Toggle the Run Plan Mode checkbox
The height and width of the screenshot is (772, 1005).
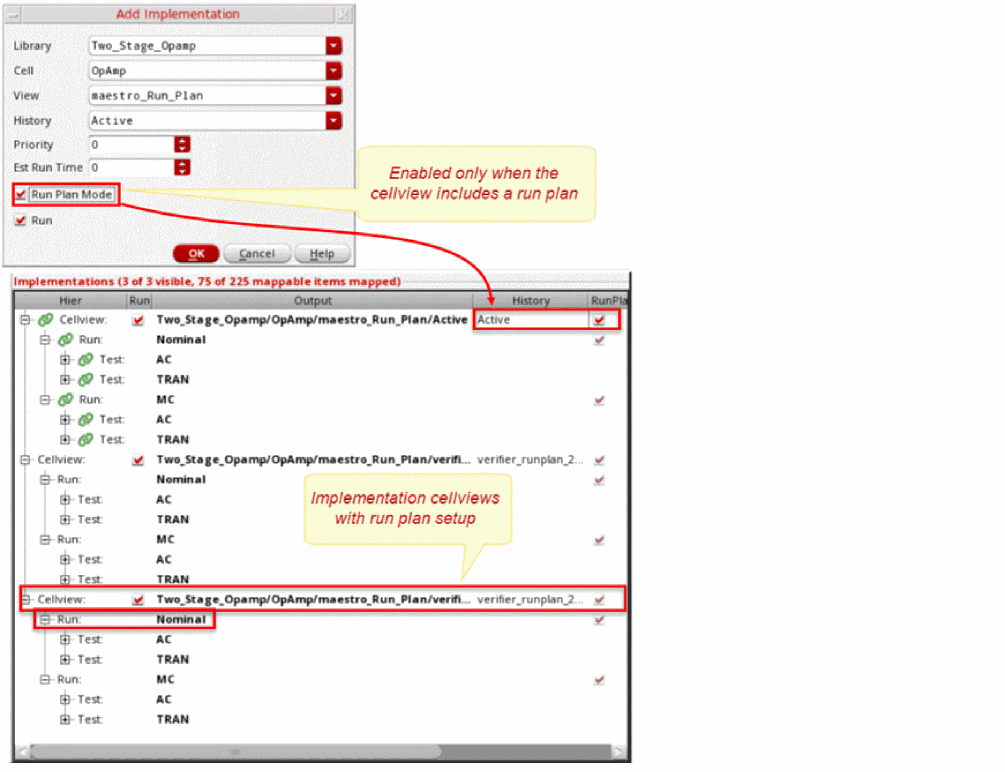coord(21,194)
